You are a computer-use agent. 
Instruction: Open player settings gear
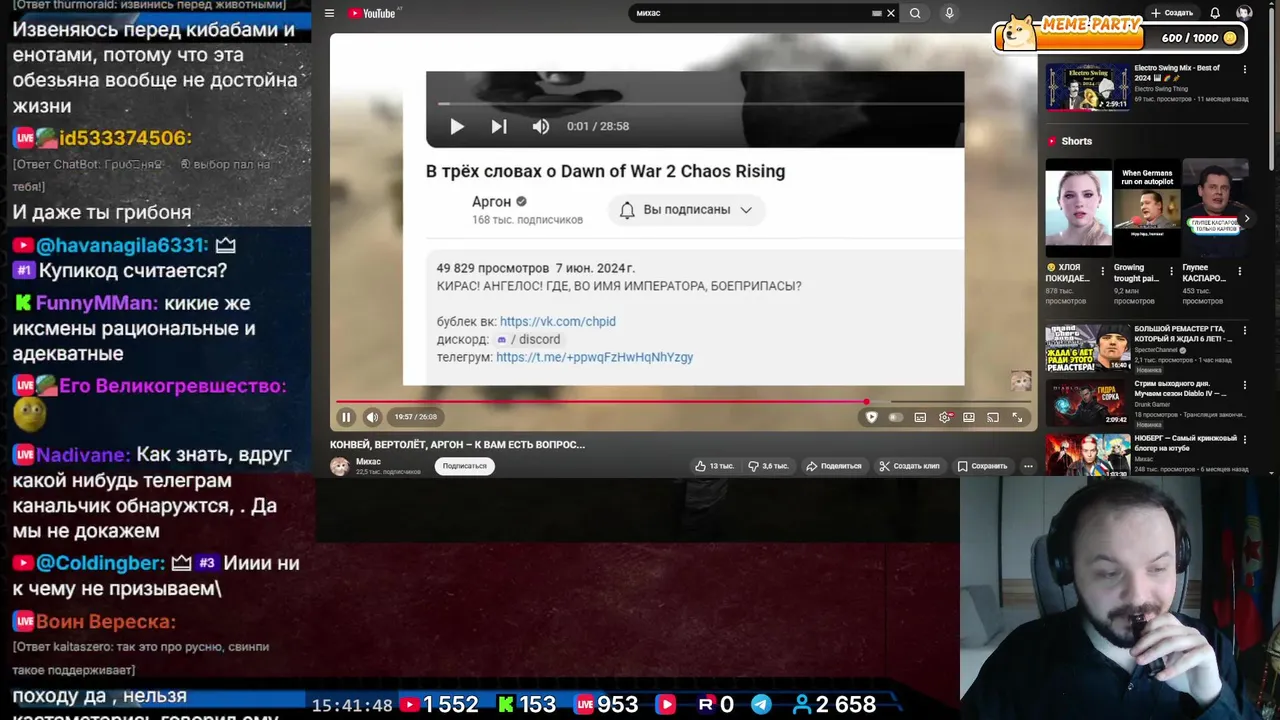point(945,417)
